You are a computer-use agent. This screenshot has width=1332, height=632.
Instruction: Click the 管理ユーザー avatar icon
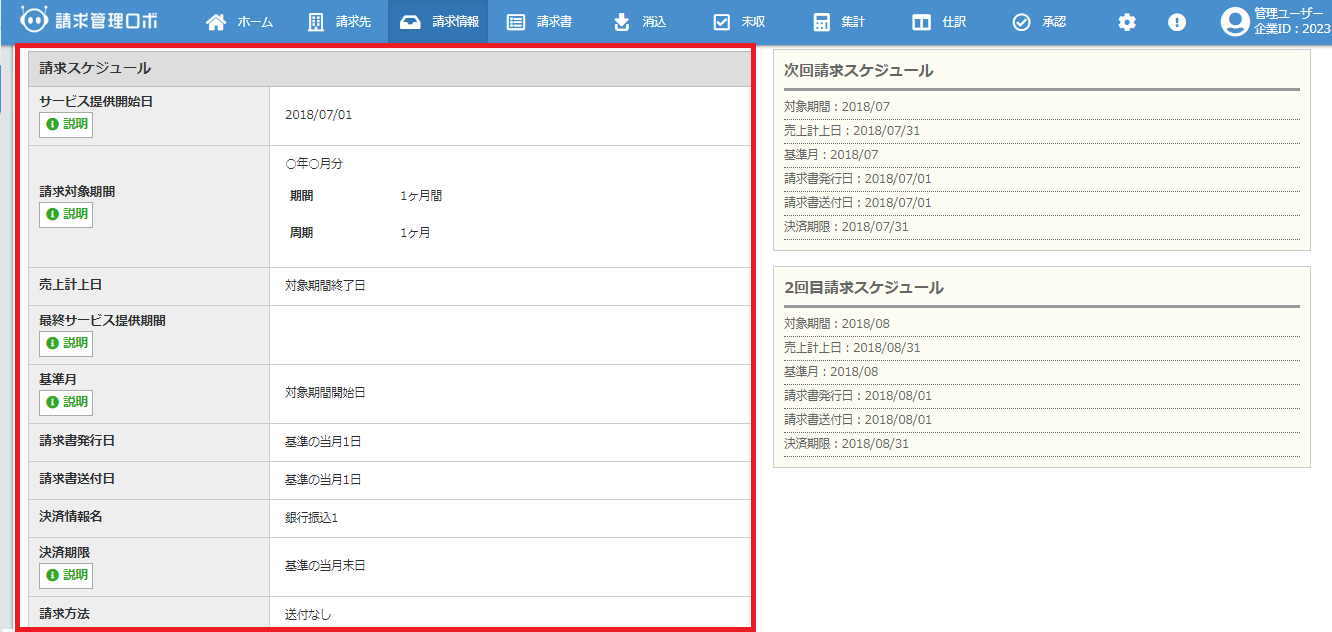click(x=1235, y=22)
